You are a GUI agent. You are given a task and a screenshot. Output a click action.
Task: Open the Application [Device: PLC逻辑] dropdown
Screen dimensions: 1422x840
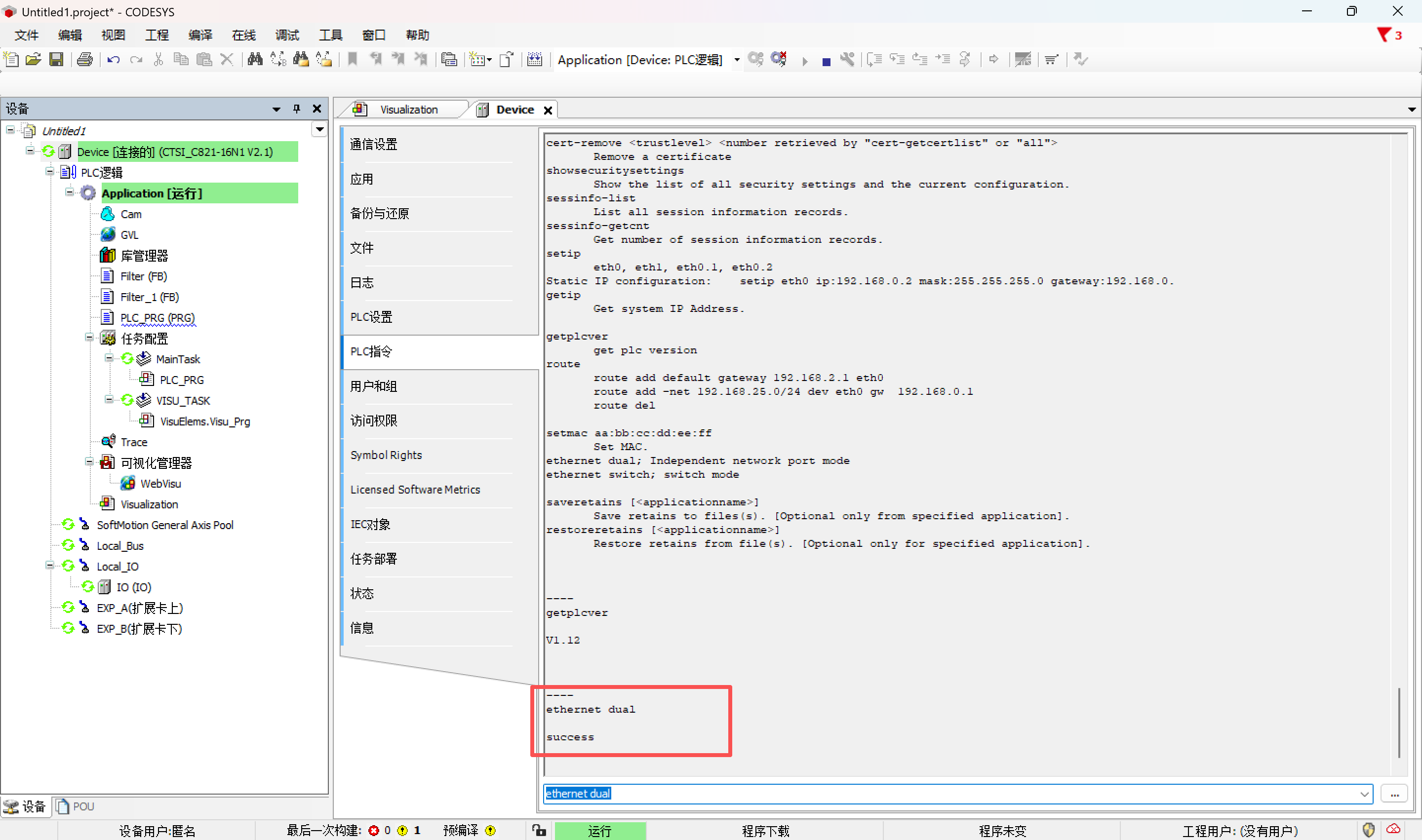pyautogui.click(x=737, y=60)
